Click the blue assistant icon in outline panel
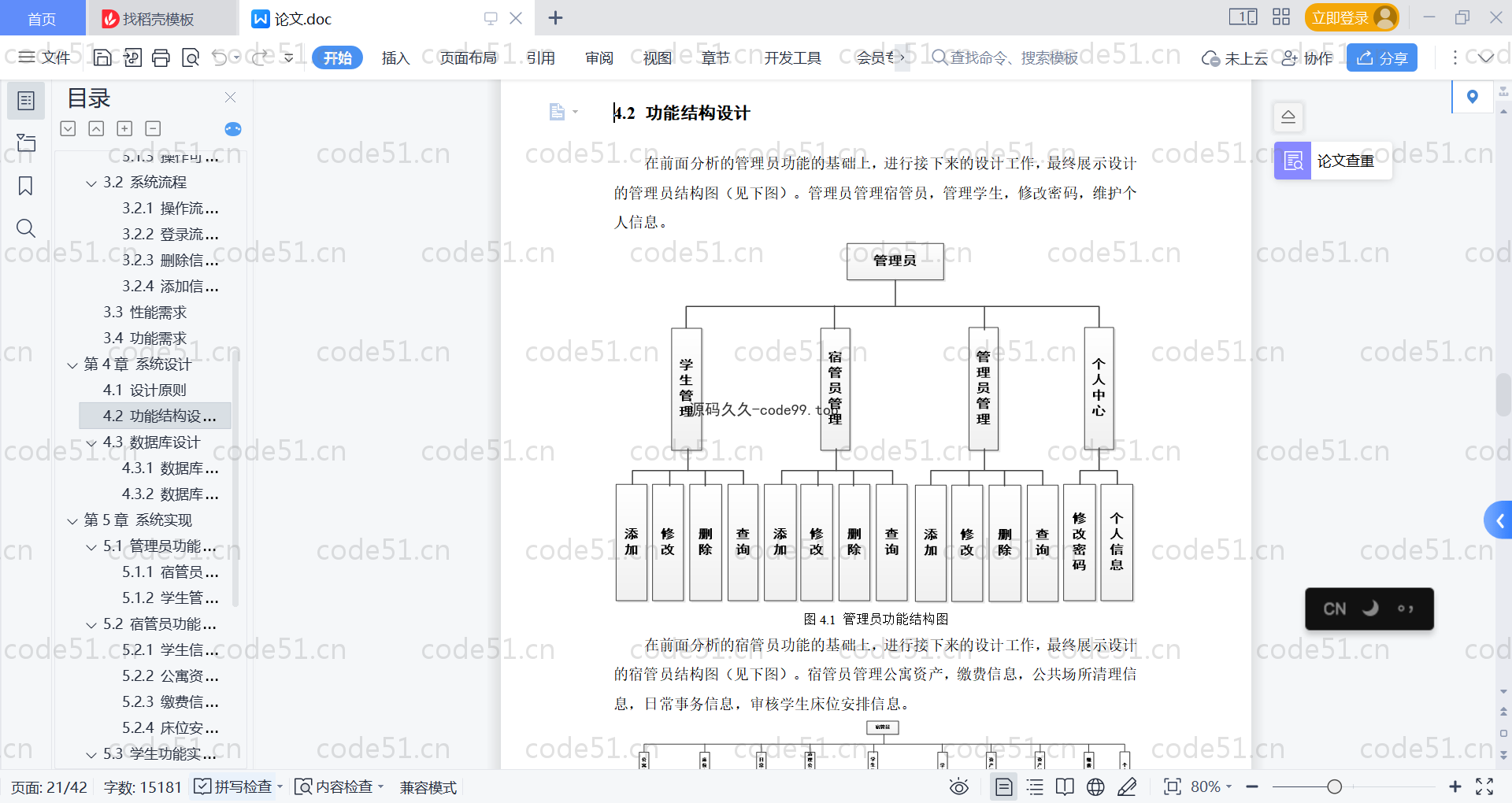 click(233, 129)
